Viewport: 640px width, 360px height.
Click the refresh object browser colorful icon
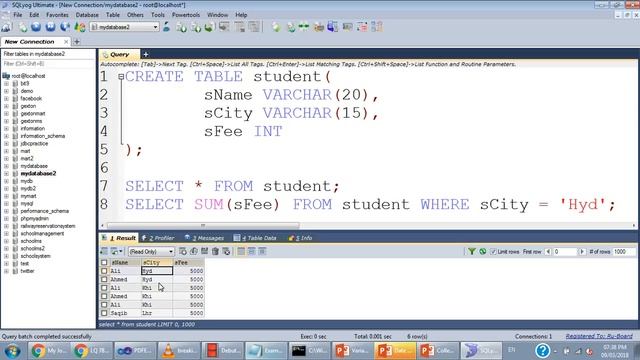(80, 27)
